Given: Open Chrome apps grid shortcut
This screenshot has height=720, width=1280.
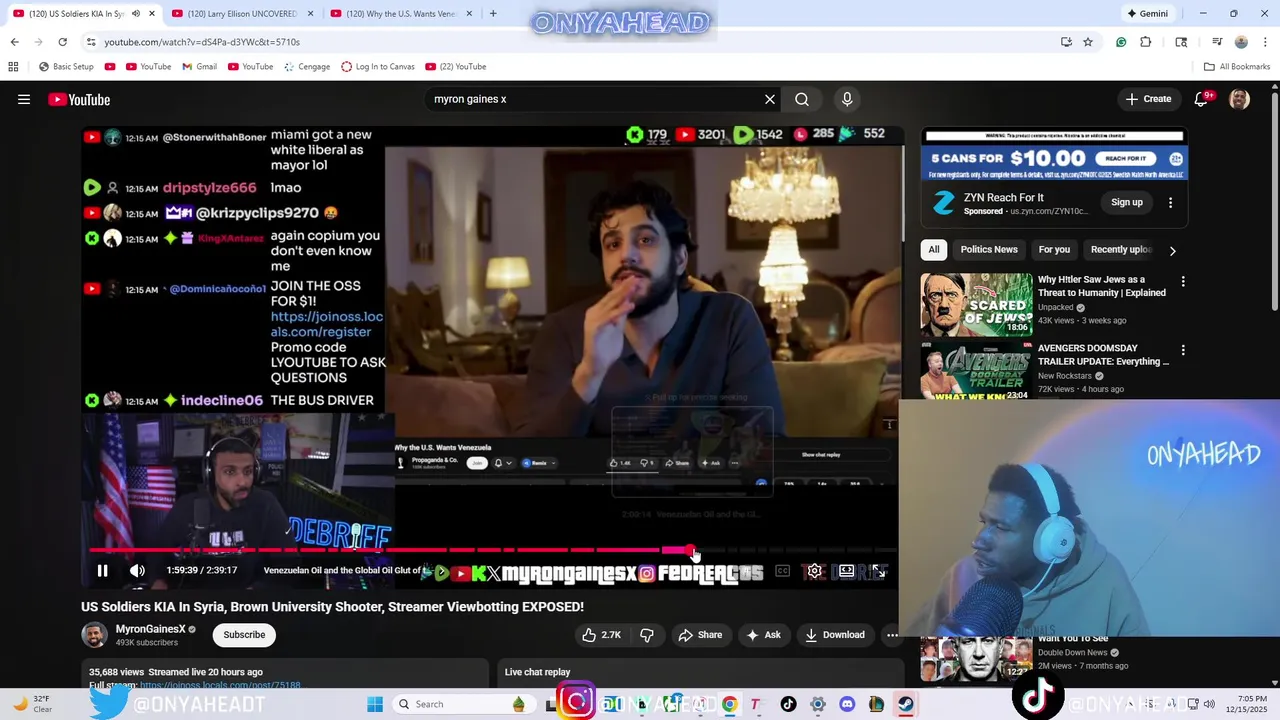Looking at the screenshot, I should tap(13, 67).
